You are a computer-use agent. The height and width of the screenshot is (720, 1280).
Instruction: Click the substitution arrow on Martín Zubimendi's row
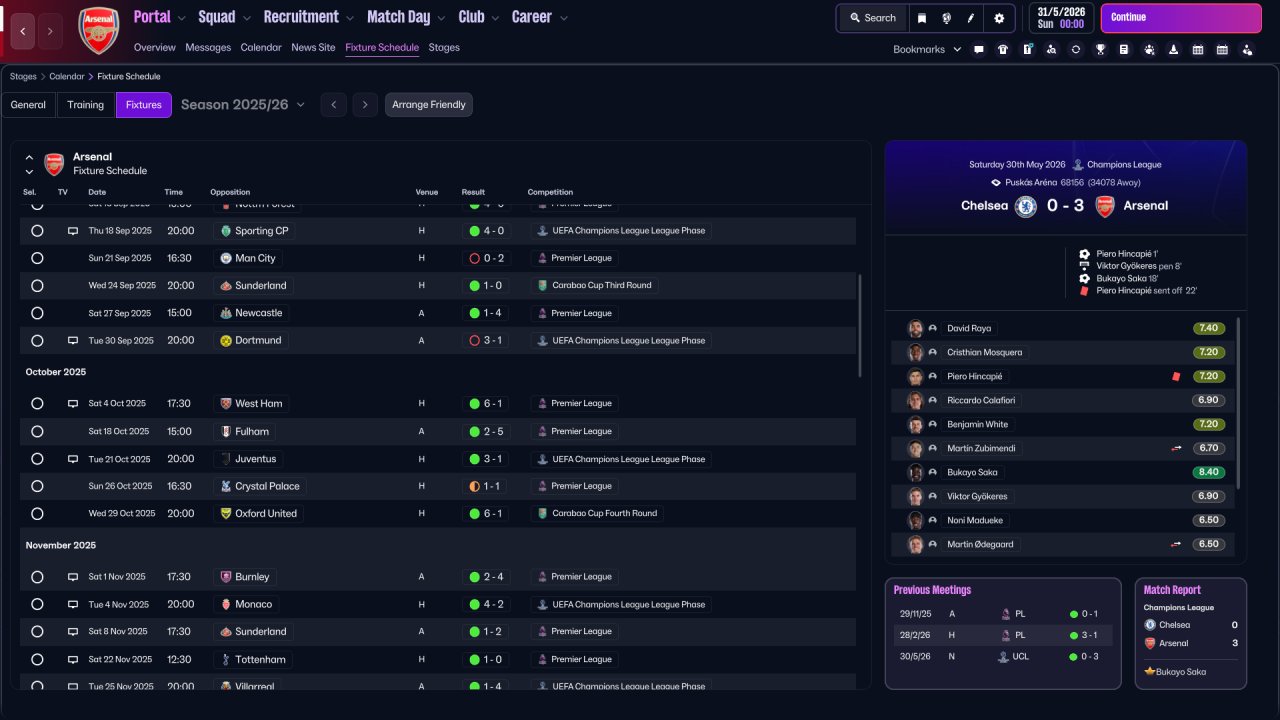(1176, 449)
